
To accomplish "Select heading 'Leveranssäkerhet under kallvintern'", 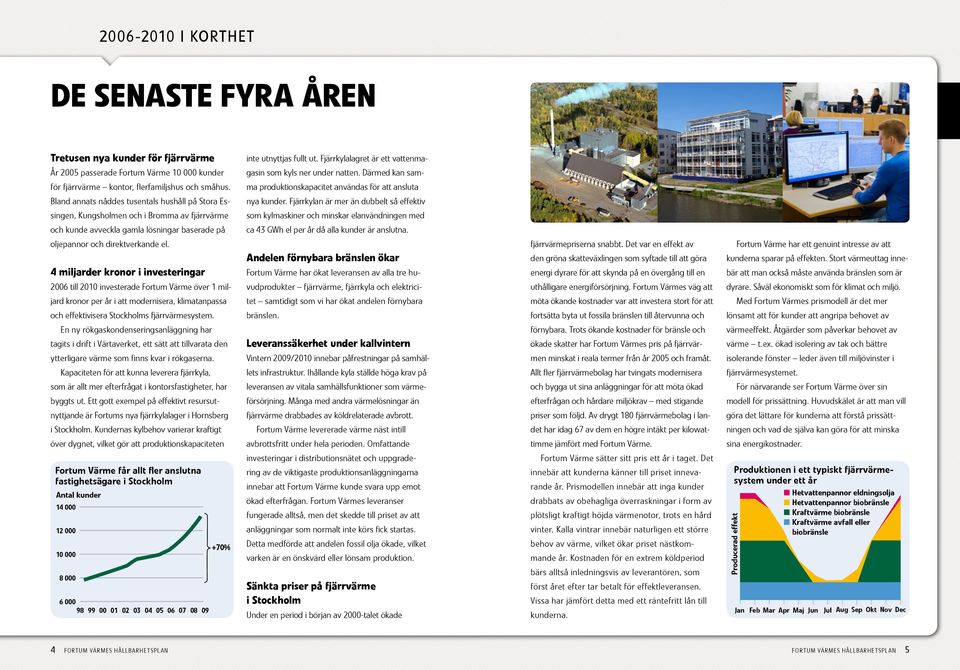I will point(328,343).
